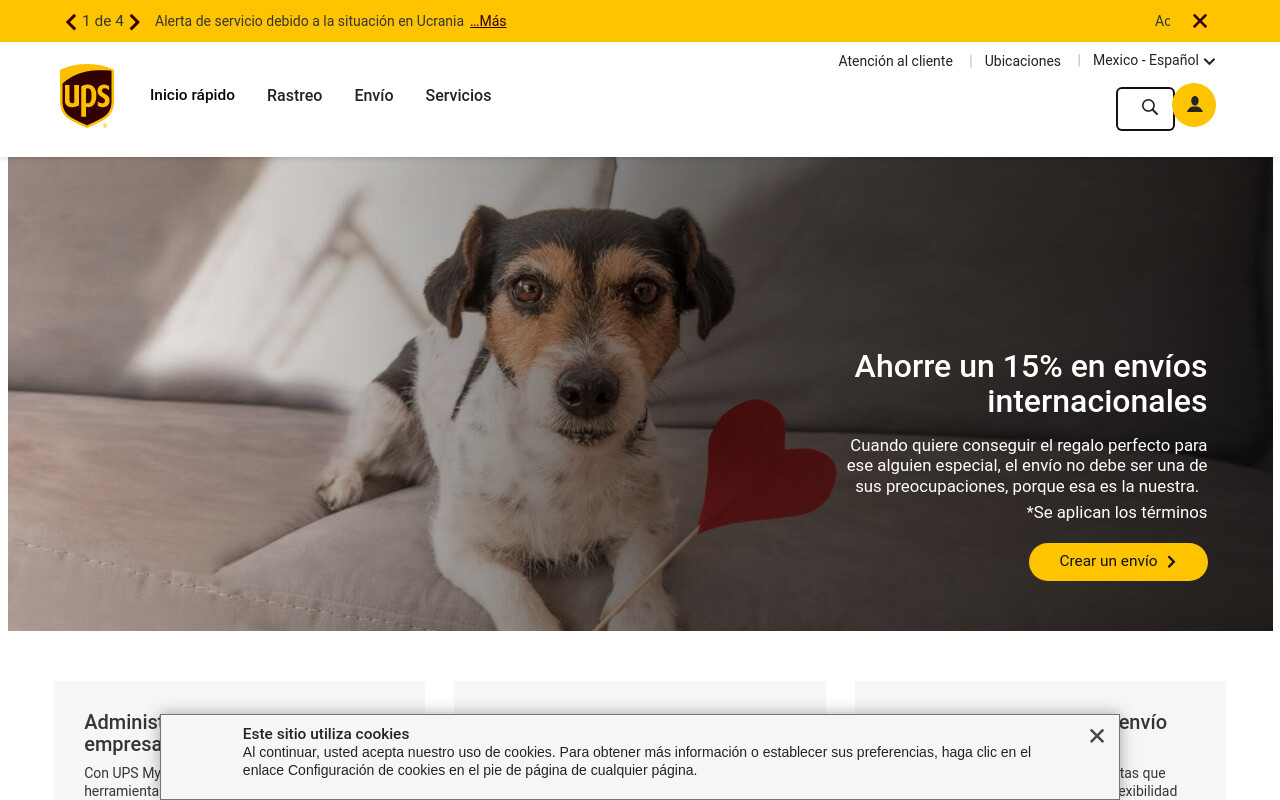Advance to next alert with right arrow

(x=135, y=21)
